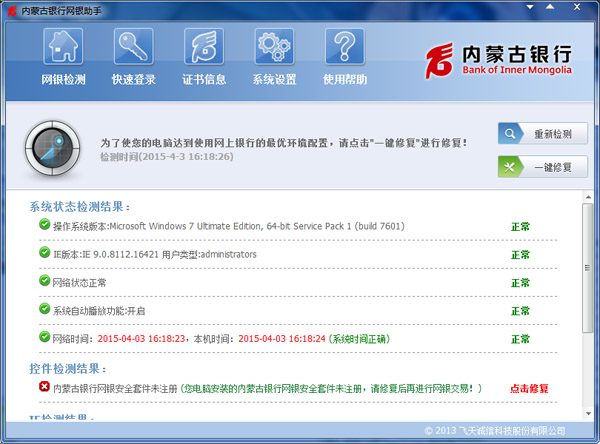
Task: Click the radar scan icon
Action: 52,148
